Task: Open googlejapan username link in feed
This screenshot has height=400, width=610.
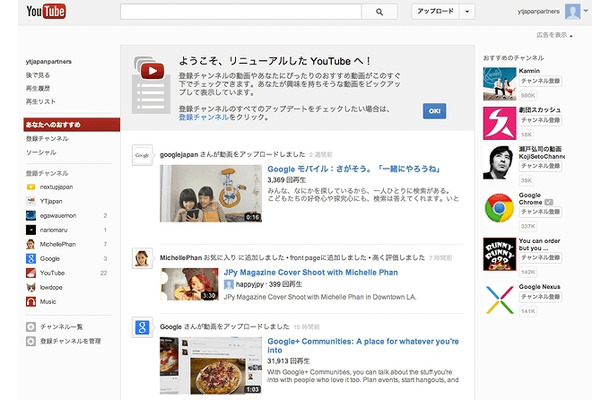Action: (x=179, y=154)
